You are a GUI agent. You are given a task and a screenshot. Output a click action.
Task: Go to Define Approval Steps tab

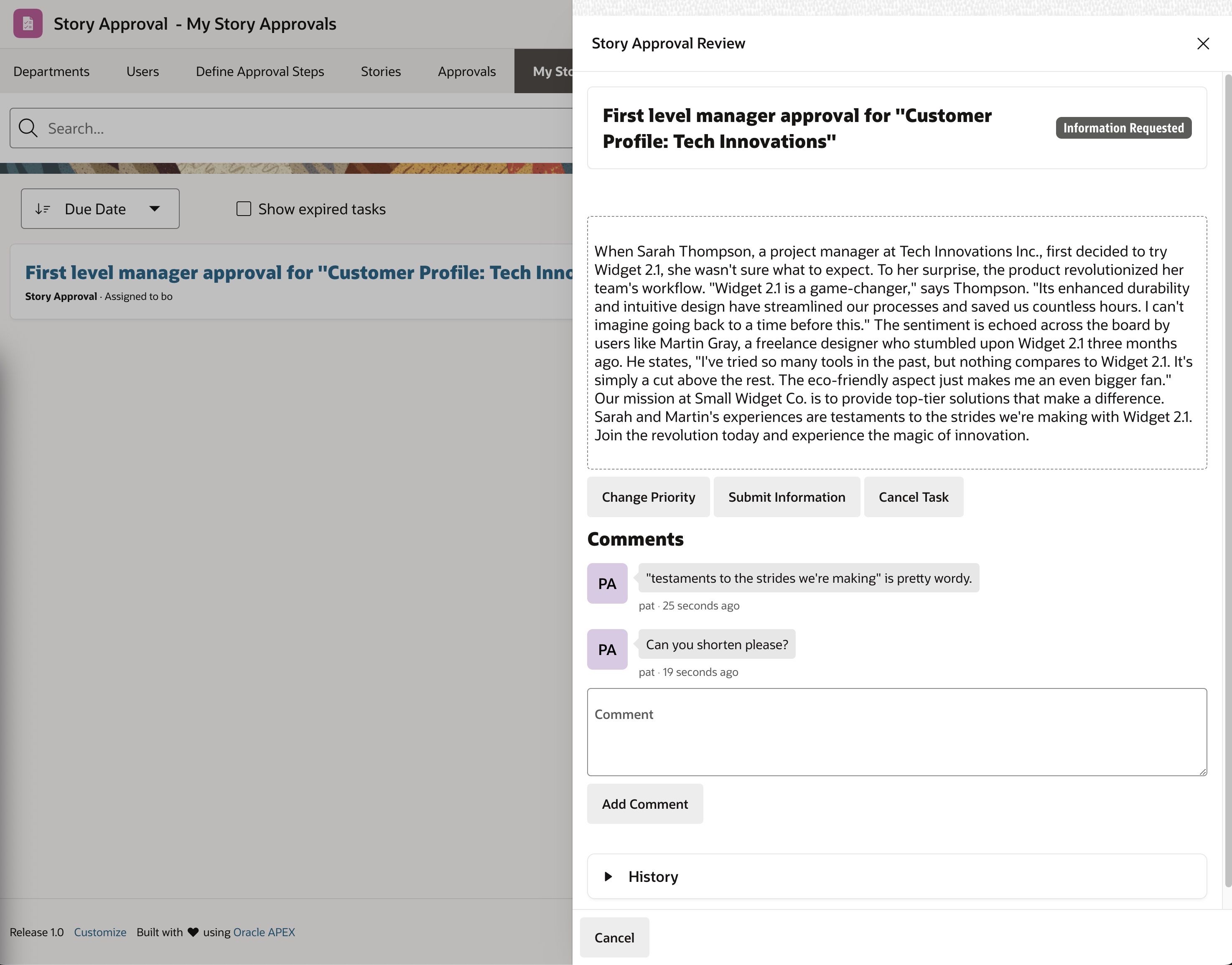pyautogui.click(x=260, y=72)
